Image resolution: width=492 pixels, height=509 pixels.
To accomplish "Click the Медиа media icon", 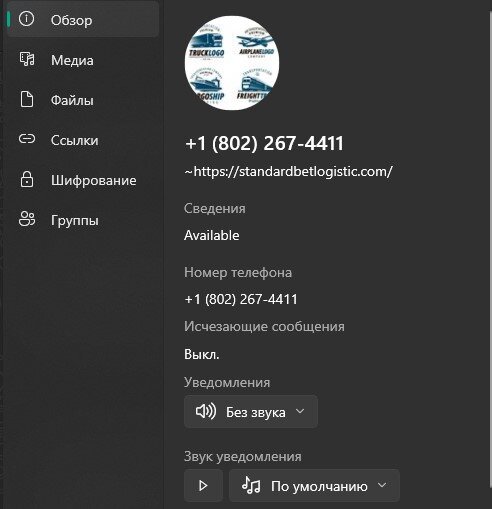I will pos(27,59).
